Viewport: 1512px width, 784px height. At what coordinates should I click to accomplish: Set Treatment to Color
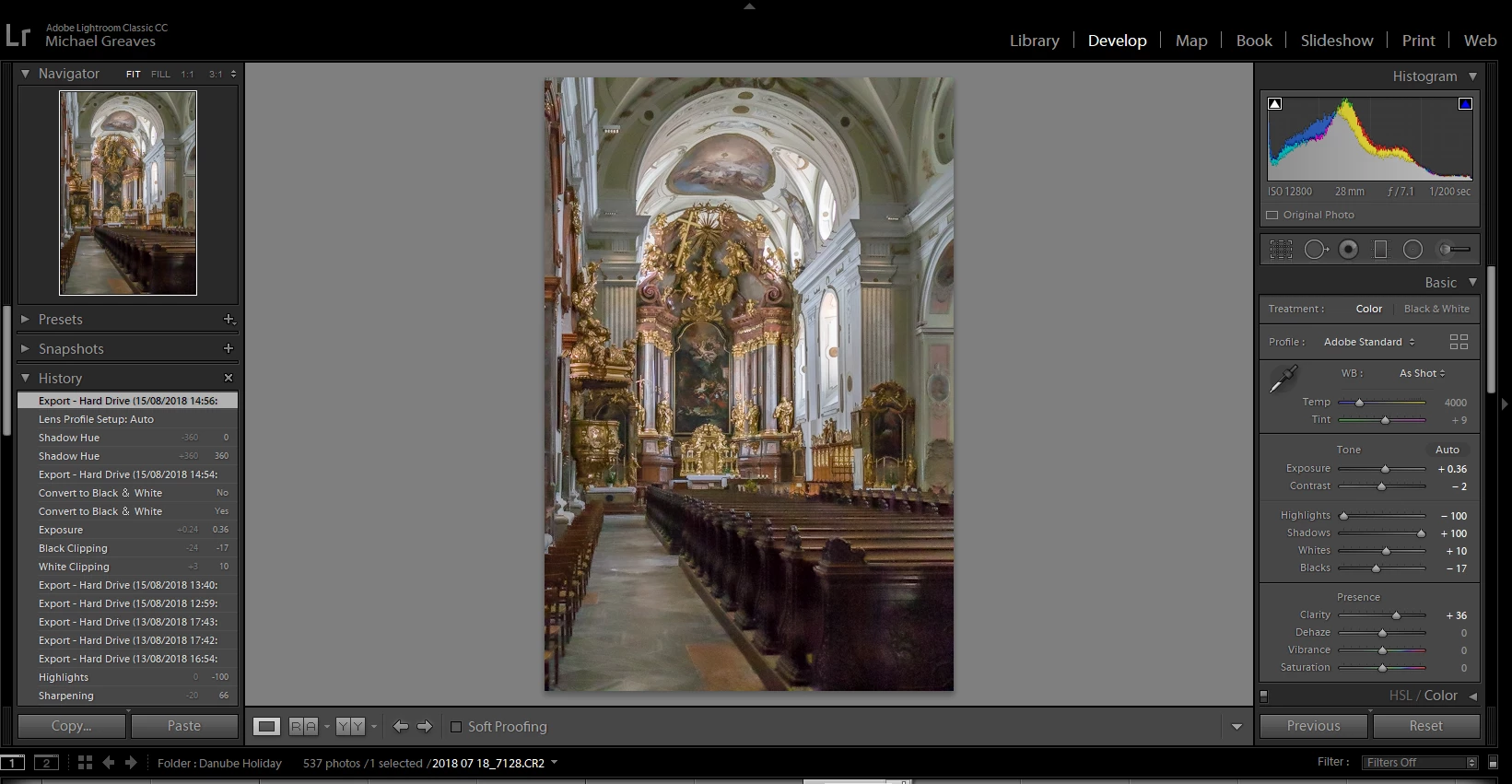point(1369,309)
